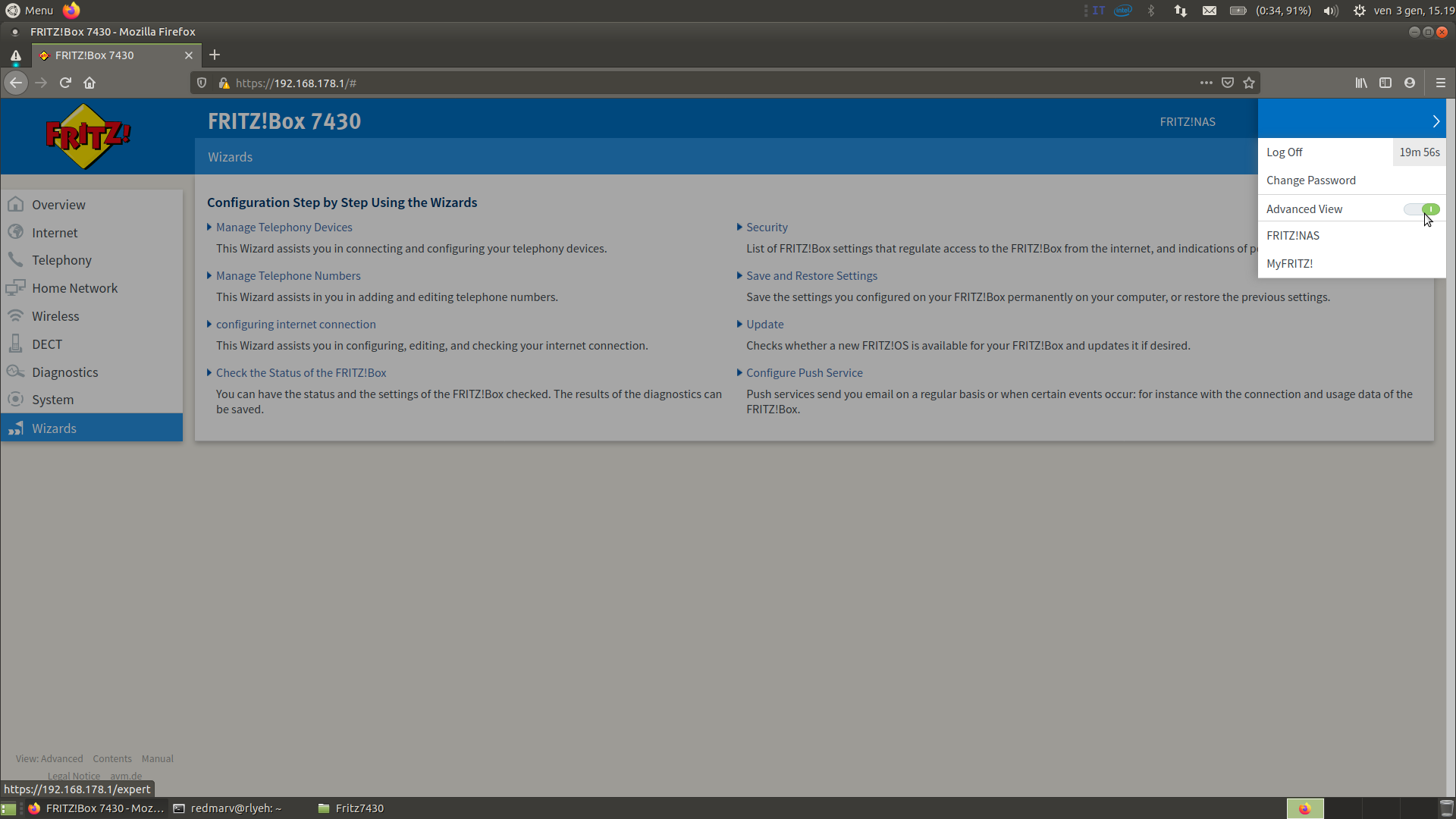1456x819 pixels.
Task: Select Change Password in user menu
Action: coord(1310,180)
